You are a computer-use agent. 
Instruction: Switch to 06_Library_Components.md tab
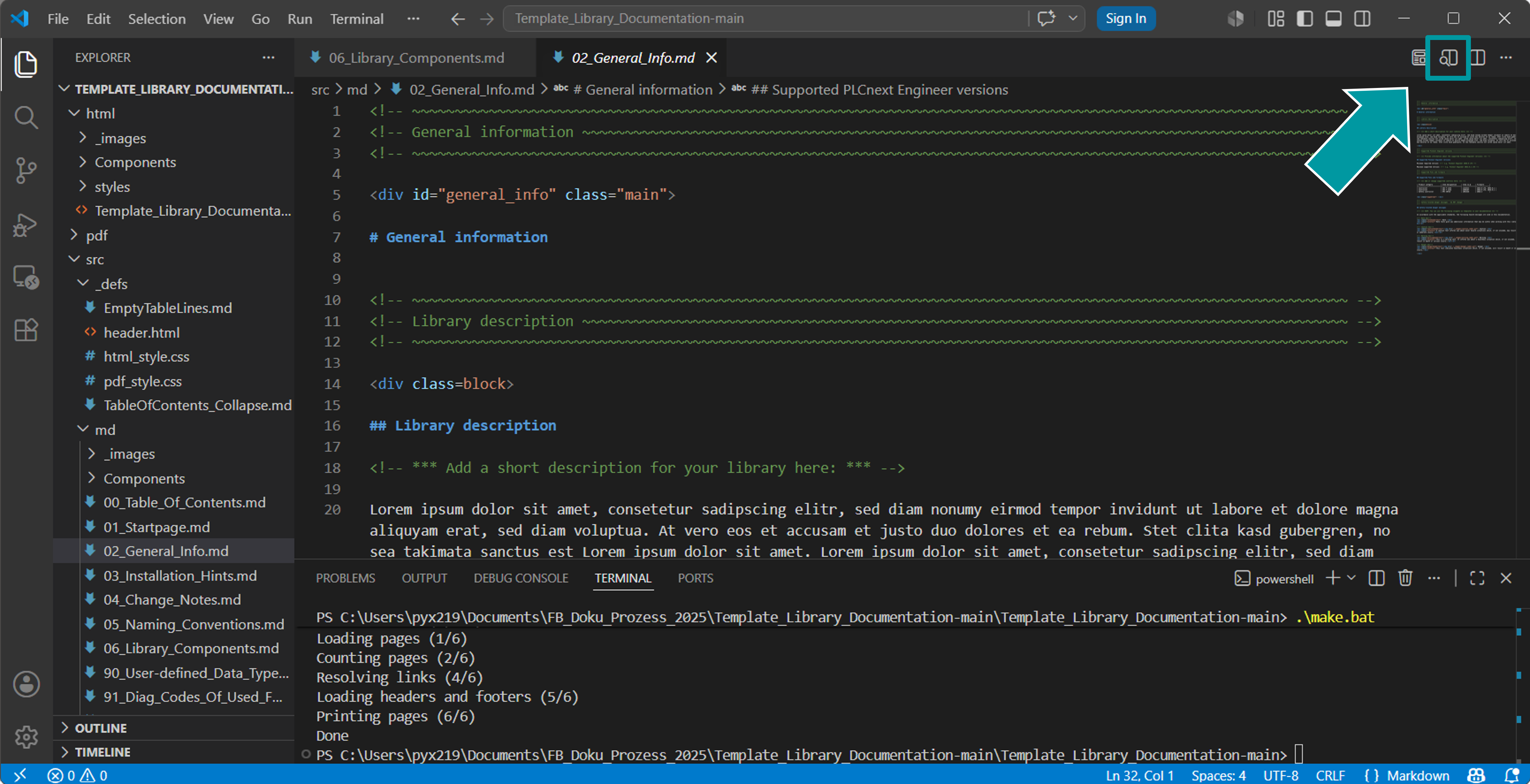[416, 58]
